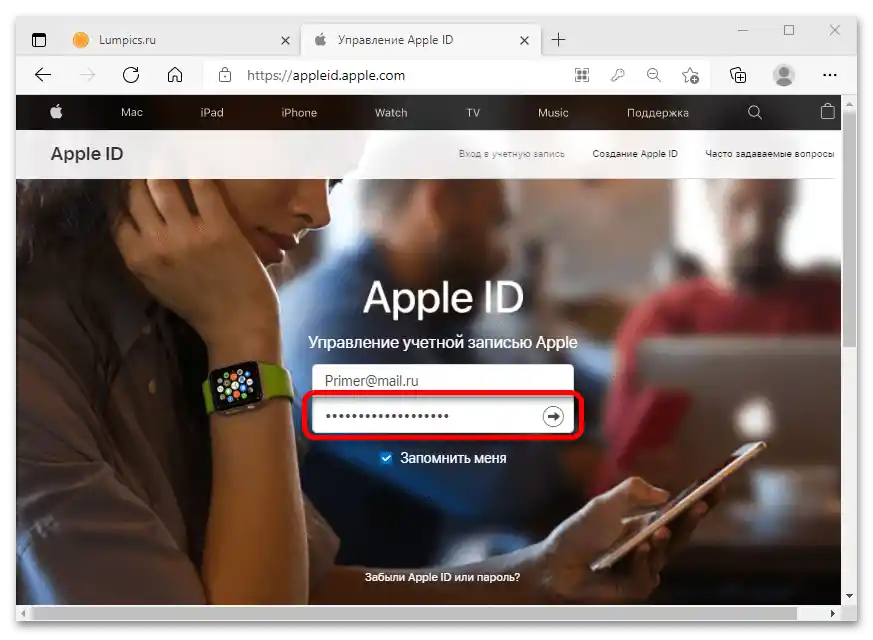Open the TV menu item
873x640 pixels.
coord(473,112)
